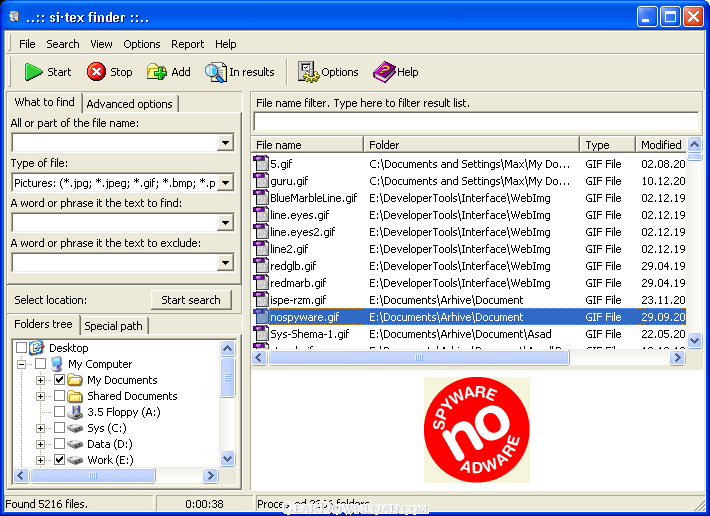Switch to the Special path tab
Viewport: 710px width, 516px height.
tap(113, 325)
